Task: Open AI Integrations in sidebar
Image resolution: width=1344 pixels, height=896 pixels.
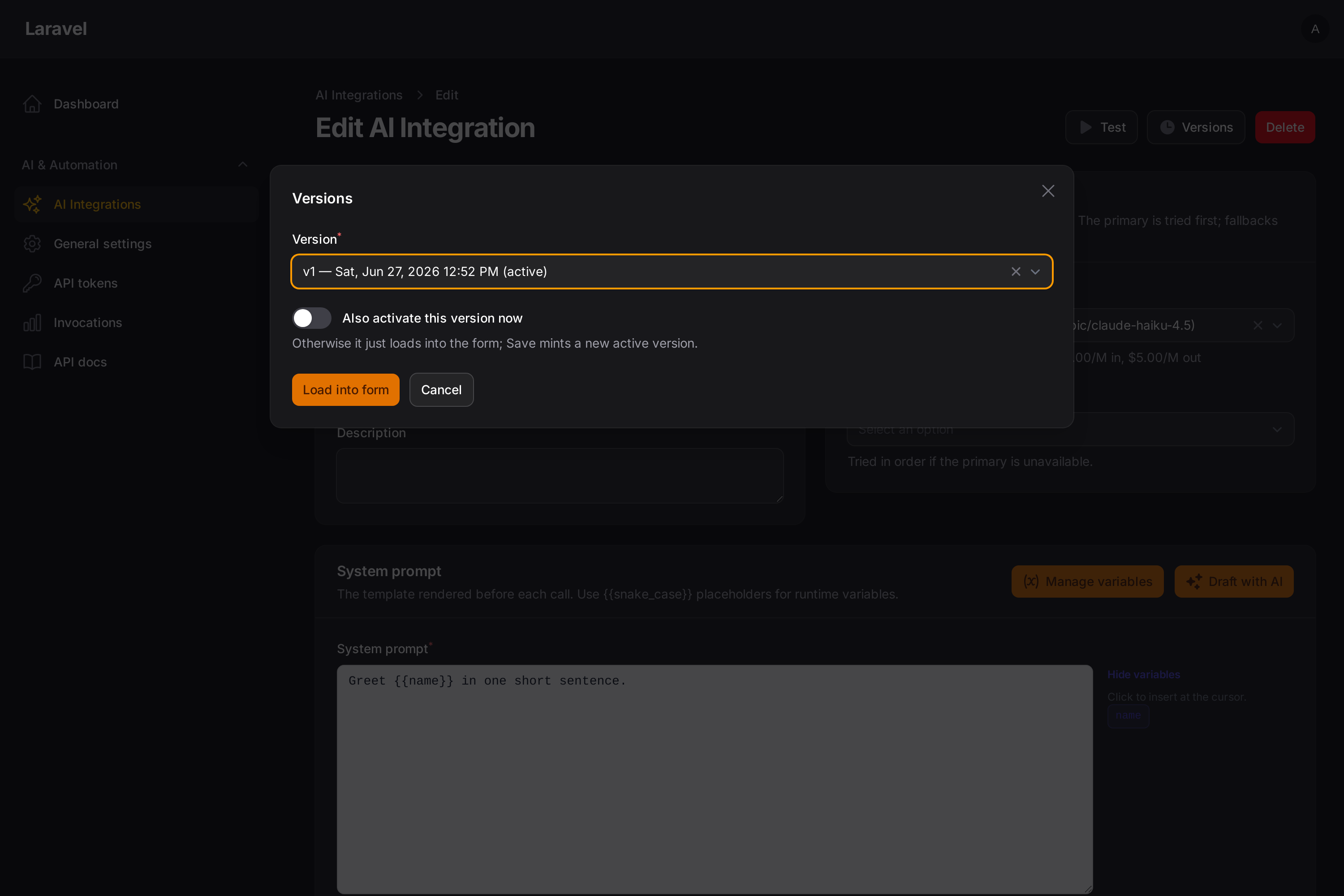Action: pos(137,204)
